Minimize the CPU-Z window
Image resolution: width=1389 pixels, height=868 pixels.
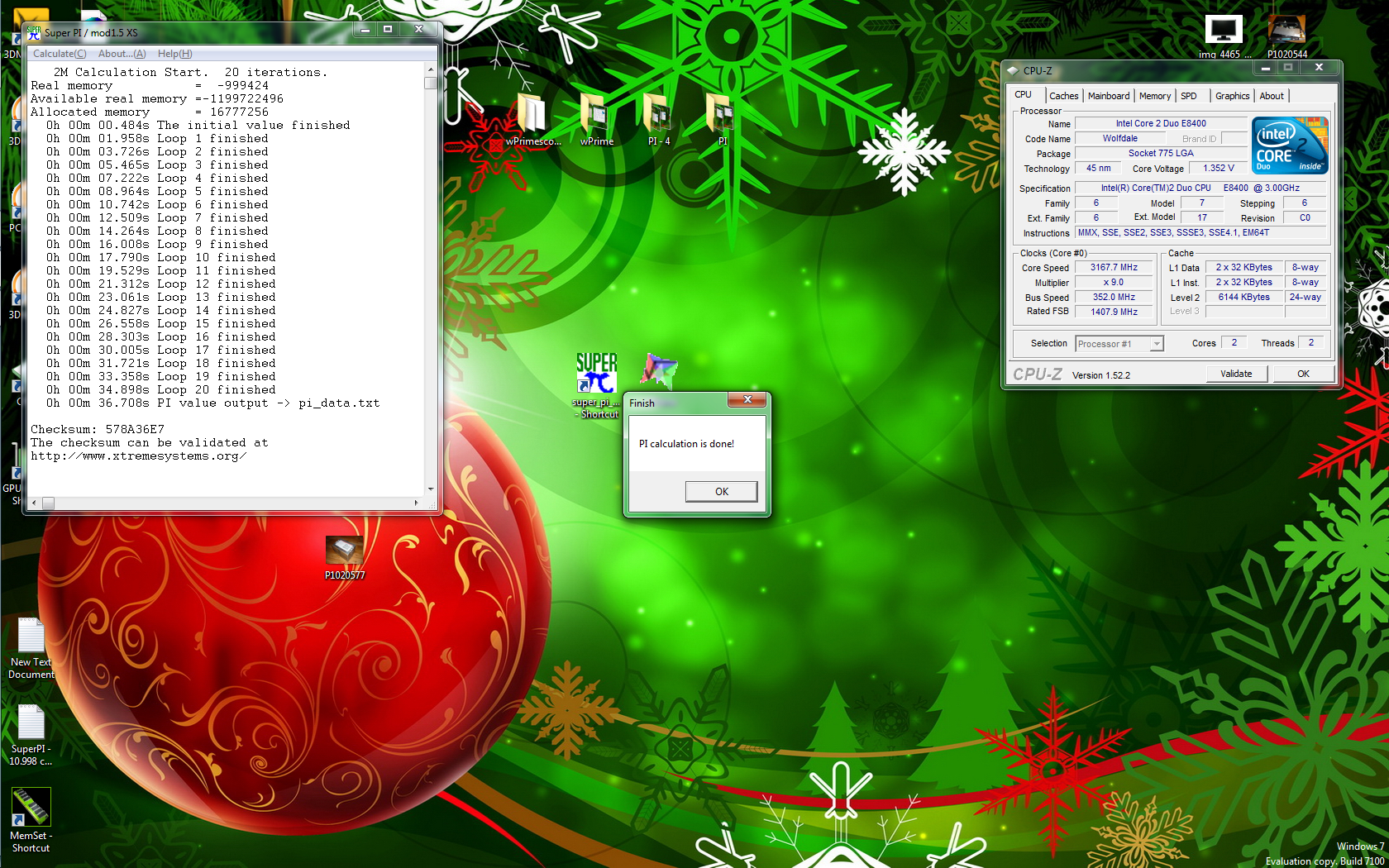pos(1266,68)
